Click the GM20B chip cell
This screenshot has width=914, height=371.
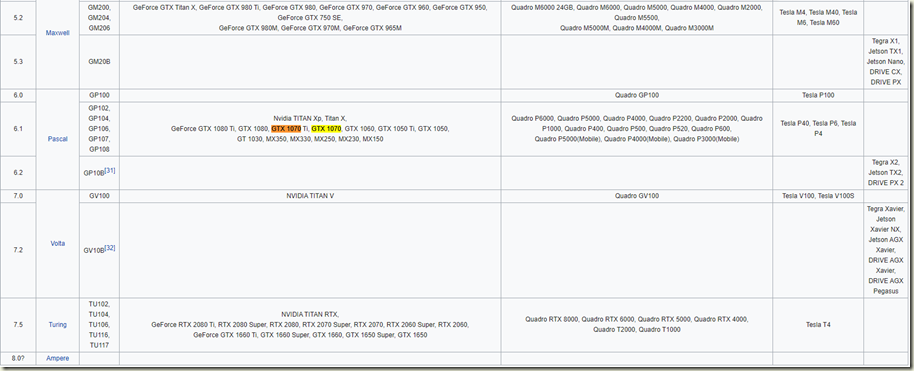tap(99, 61)
